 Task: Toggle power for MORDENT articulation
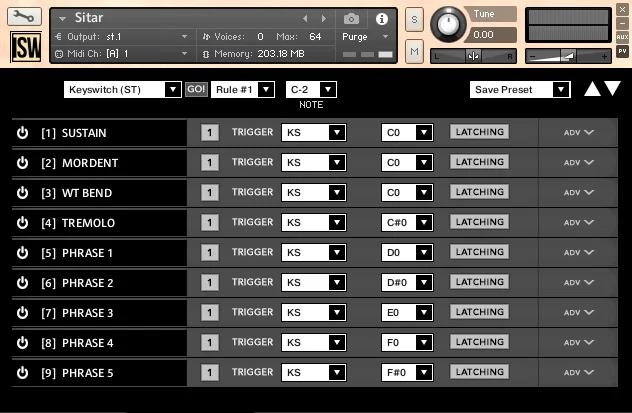23,163
